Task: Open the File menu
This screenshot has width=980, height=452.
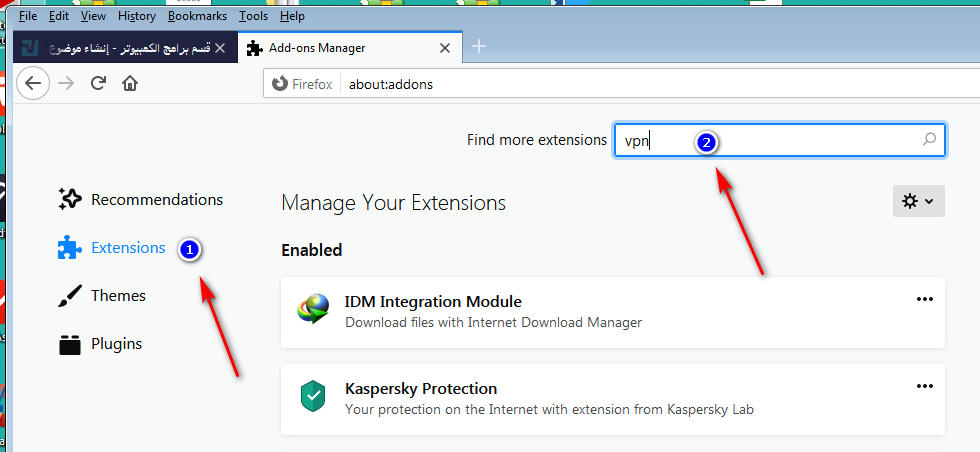Action: tap(28, 16)
